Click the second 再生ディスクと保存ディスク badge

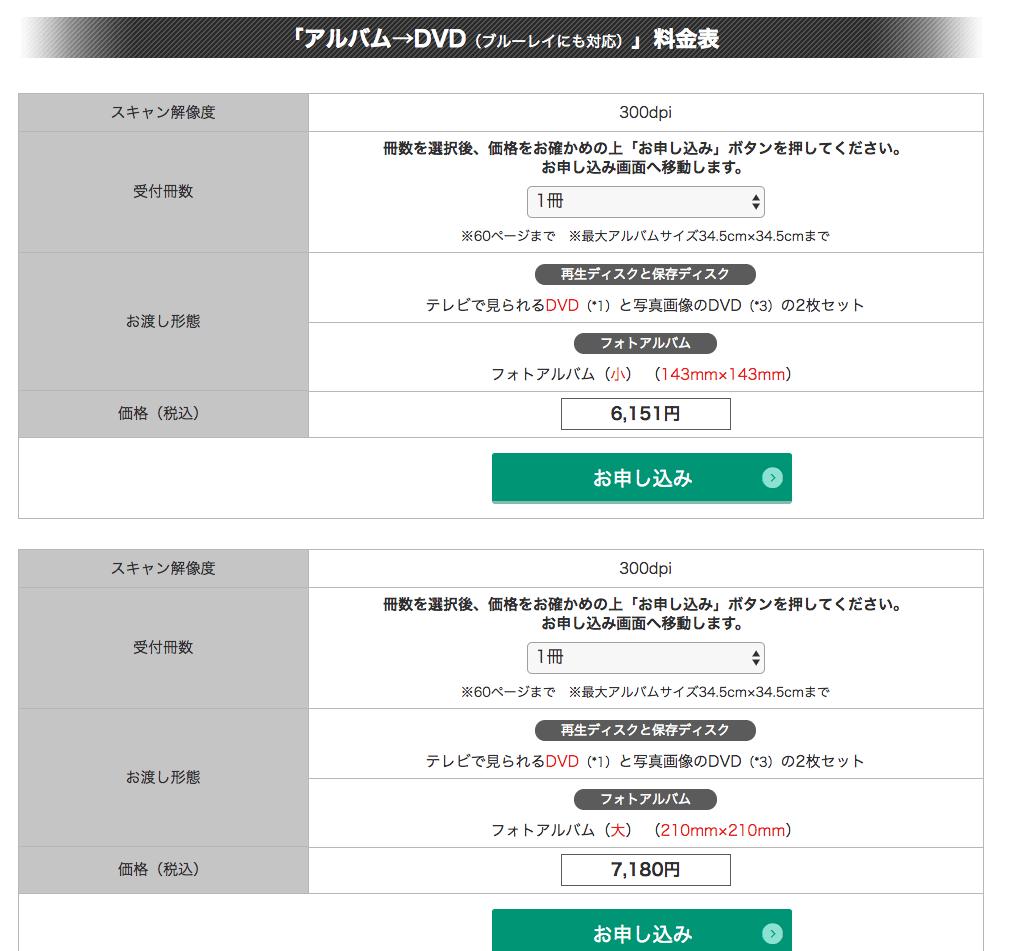645,730
